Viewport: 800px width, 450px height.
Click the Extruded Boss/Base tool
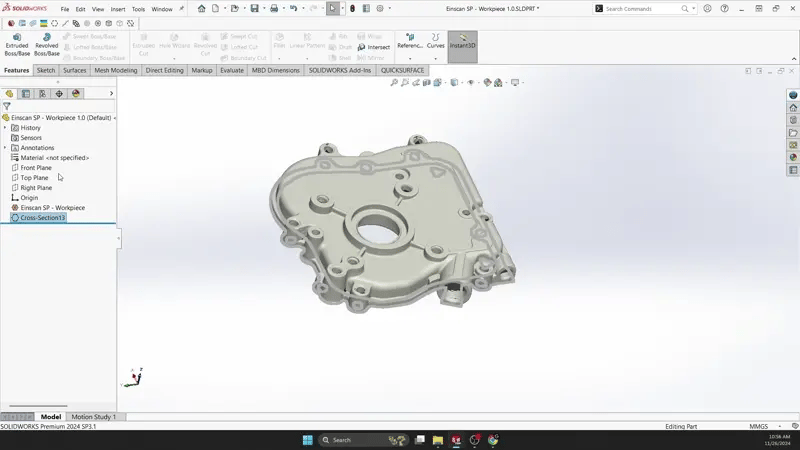click(x=17, y=44)
